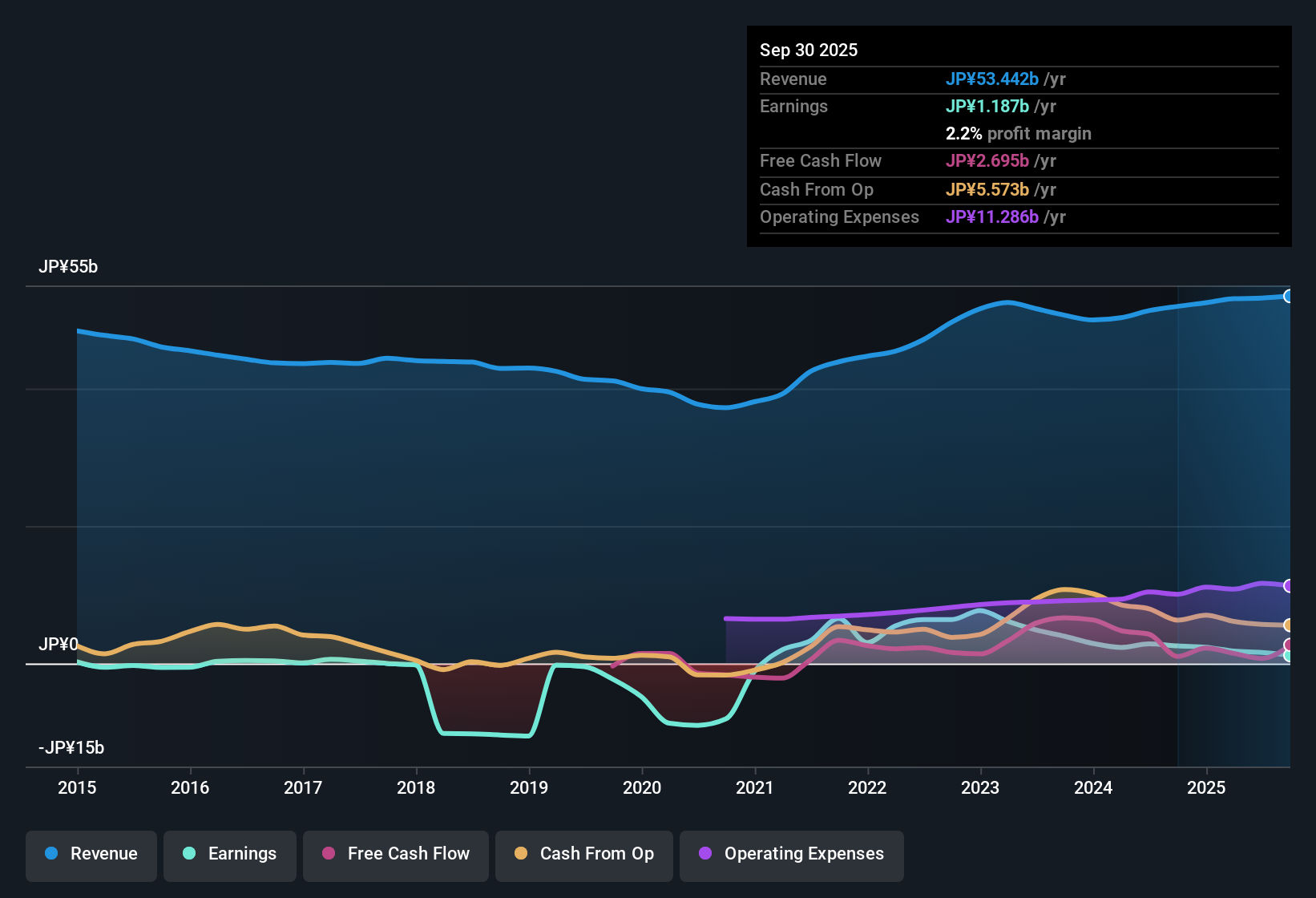Select the Cash From Op endpoint marker
Screen dimensions: 1316x898
pyautogui.click(x=1289, y=625)
